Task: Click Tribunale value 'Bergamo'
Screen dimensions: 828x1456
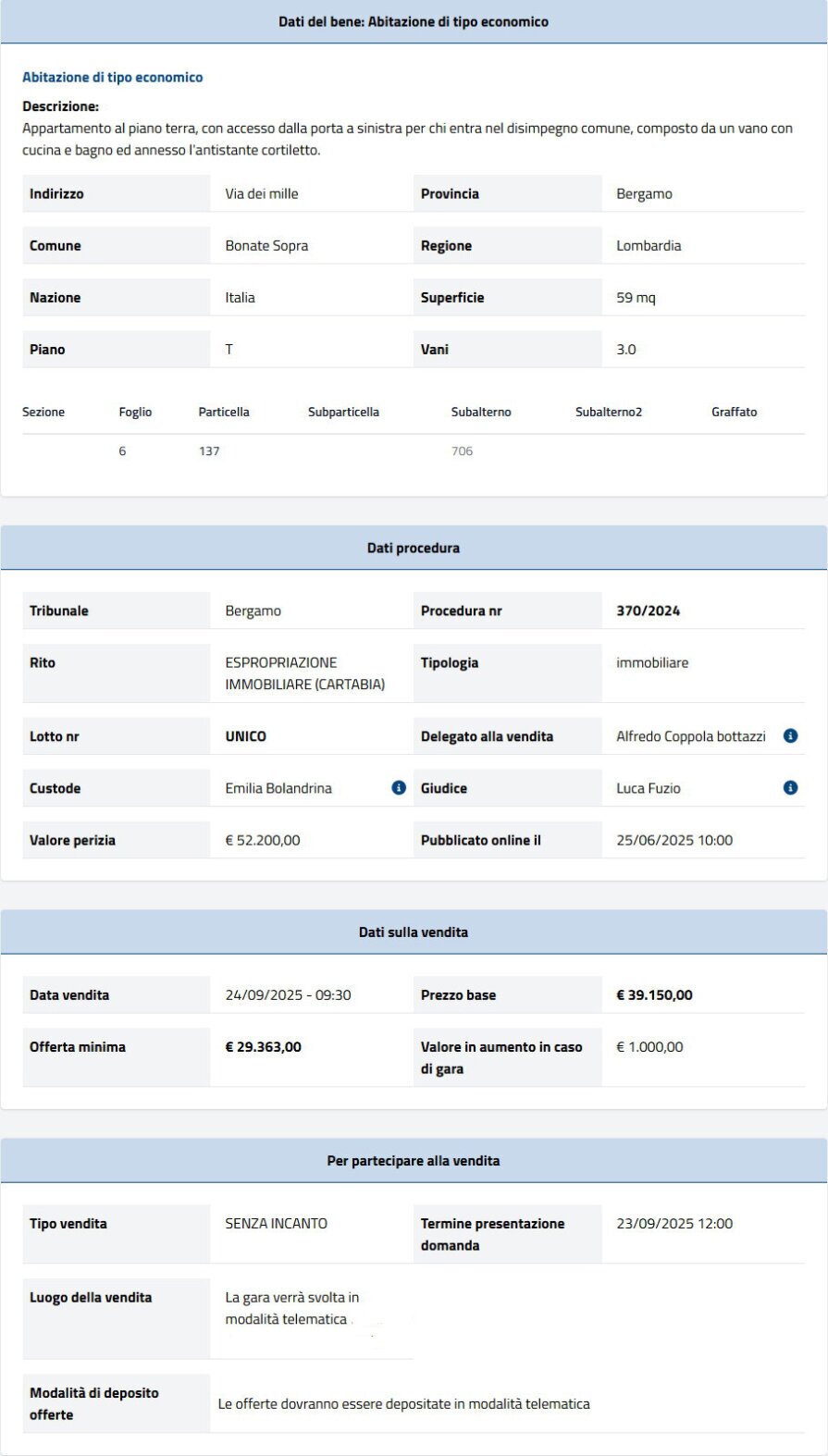Action: (x=253, y=611)
